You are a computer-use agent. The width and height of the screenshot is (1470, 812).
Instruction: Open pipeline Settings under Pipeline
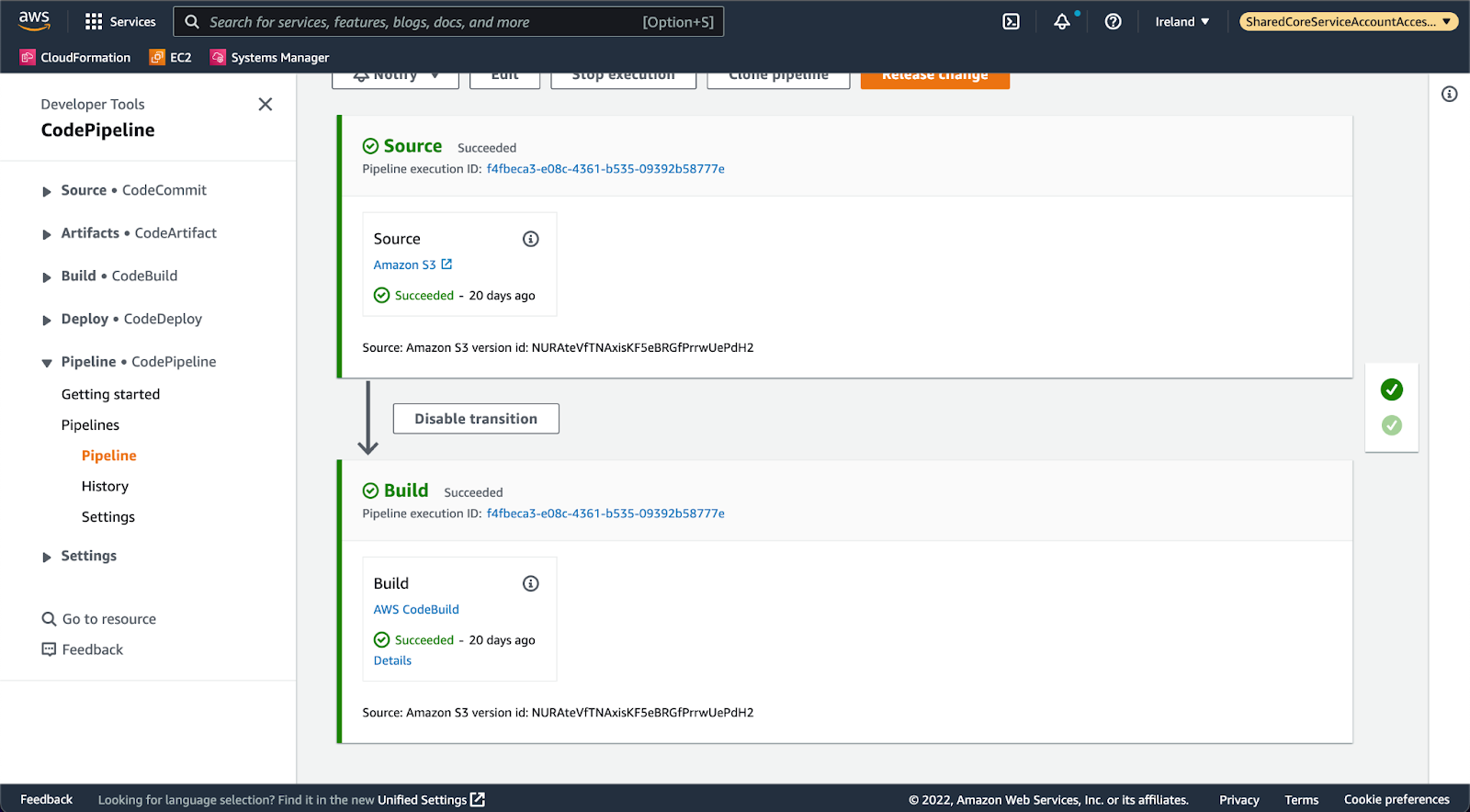pyautogui.click(x=107, y=517)
